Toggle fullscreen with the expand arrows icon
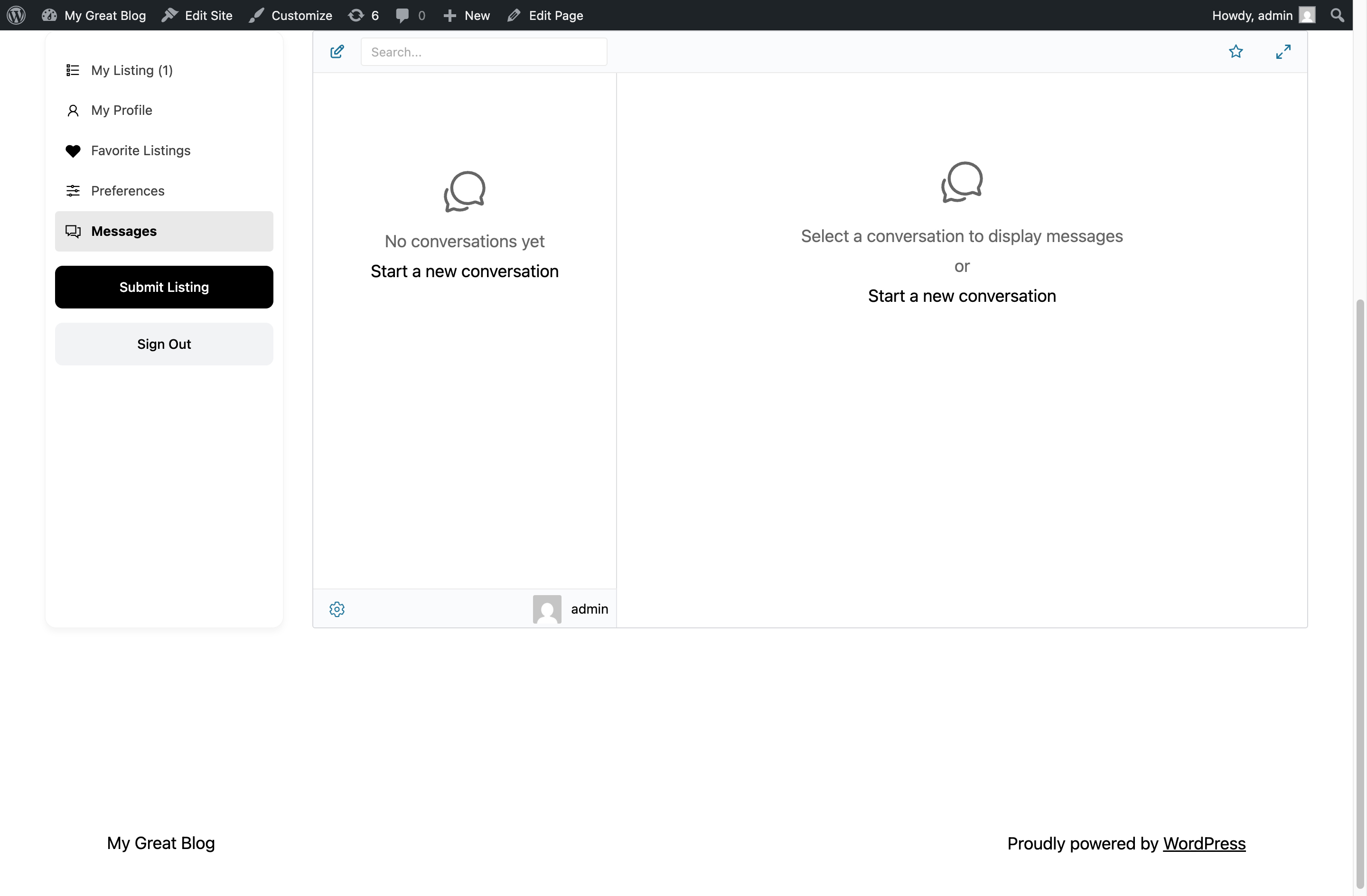 pyautogui.click(x=1283, y=52)
